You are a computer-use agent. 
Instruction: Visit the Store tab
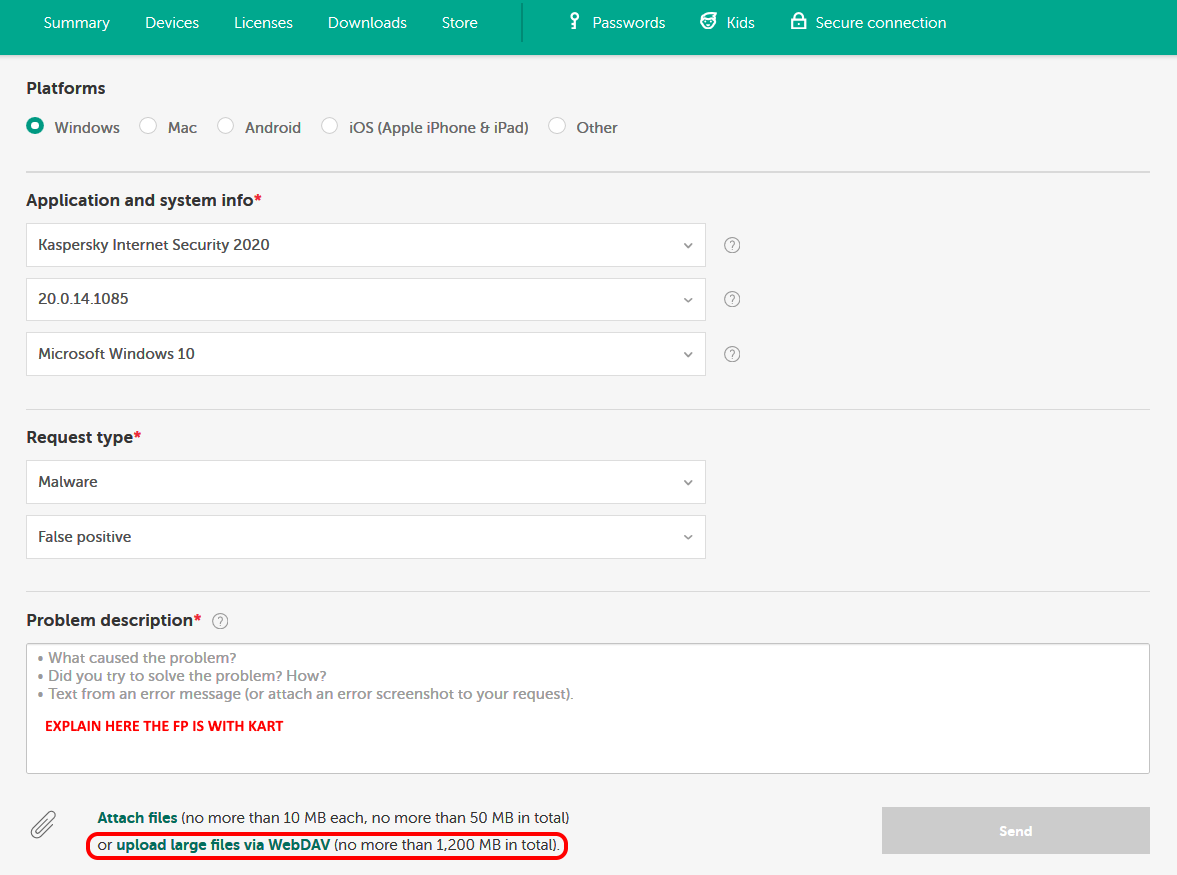click(459, 23)
